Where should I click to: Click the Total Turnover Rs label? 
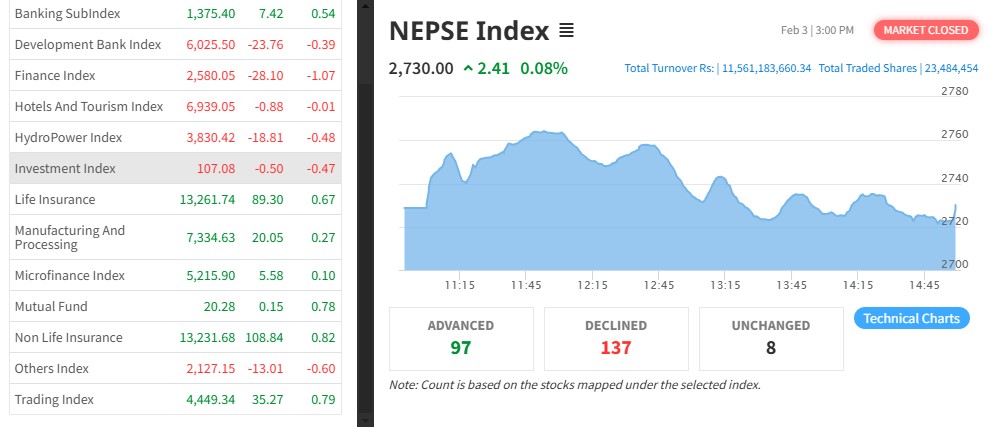[x=669, y=68]
